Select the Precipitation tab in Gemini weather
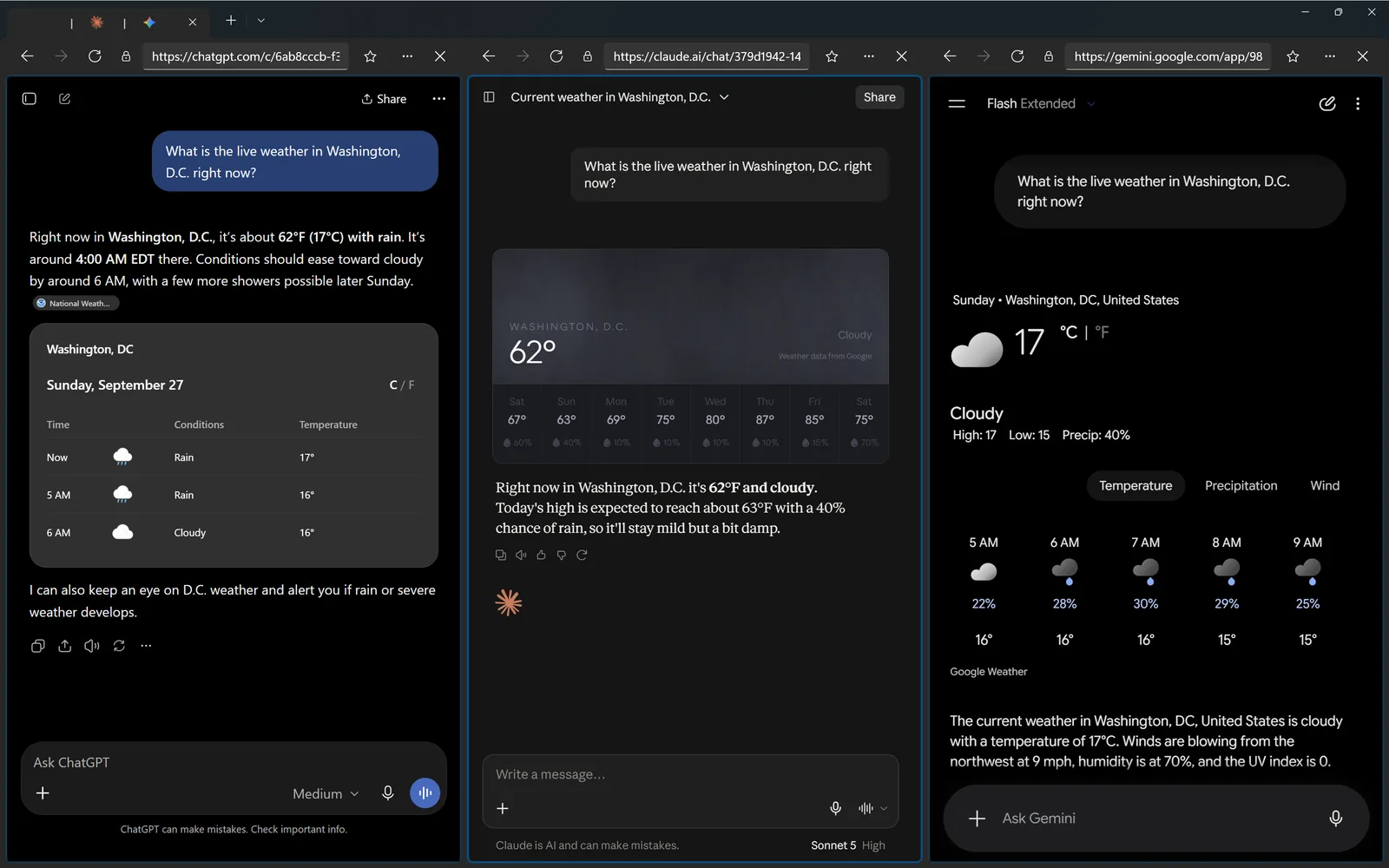Image resolution: width=1389 pixels, height=868 pixels. click(1241, 486)
